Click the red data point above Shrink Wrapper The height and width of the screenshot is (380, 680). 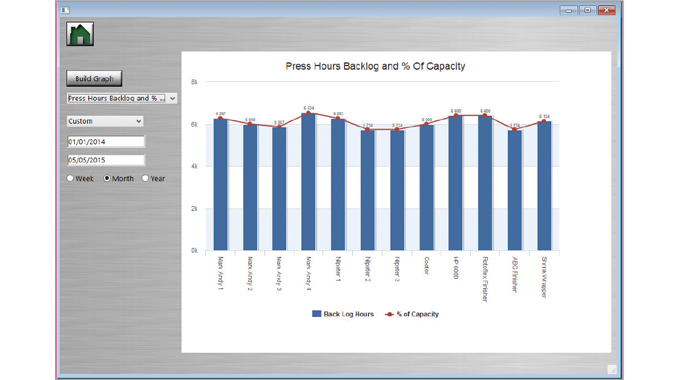coord(544,121)
